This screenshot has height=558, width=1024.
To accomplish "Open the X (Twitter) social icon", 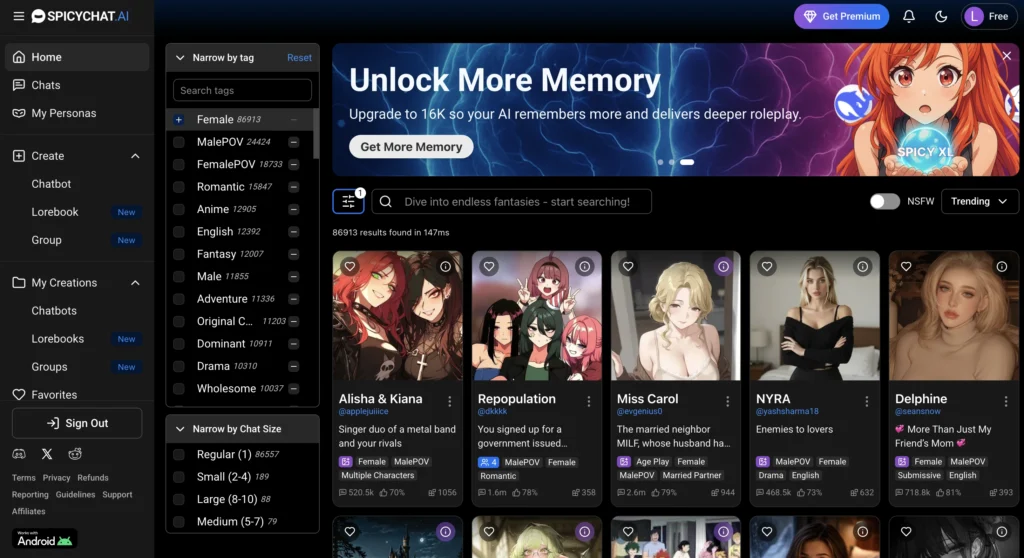I will 47,454.
